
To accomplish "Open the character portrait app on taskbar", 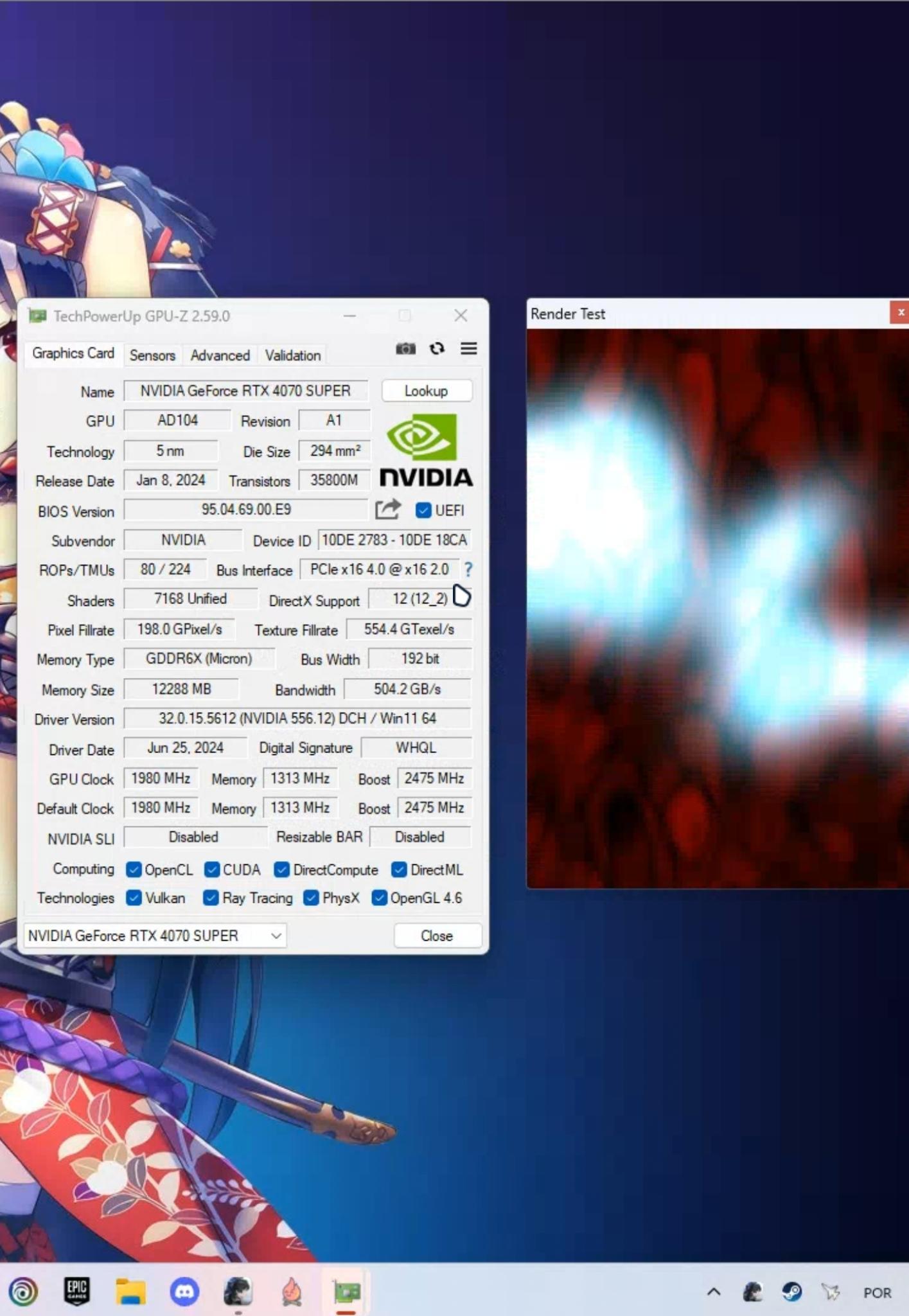I will click(238, 1291).
